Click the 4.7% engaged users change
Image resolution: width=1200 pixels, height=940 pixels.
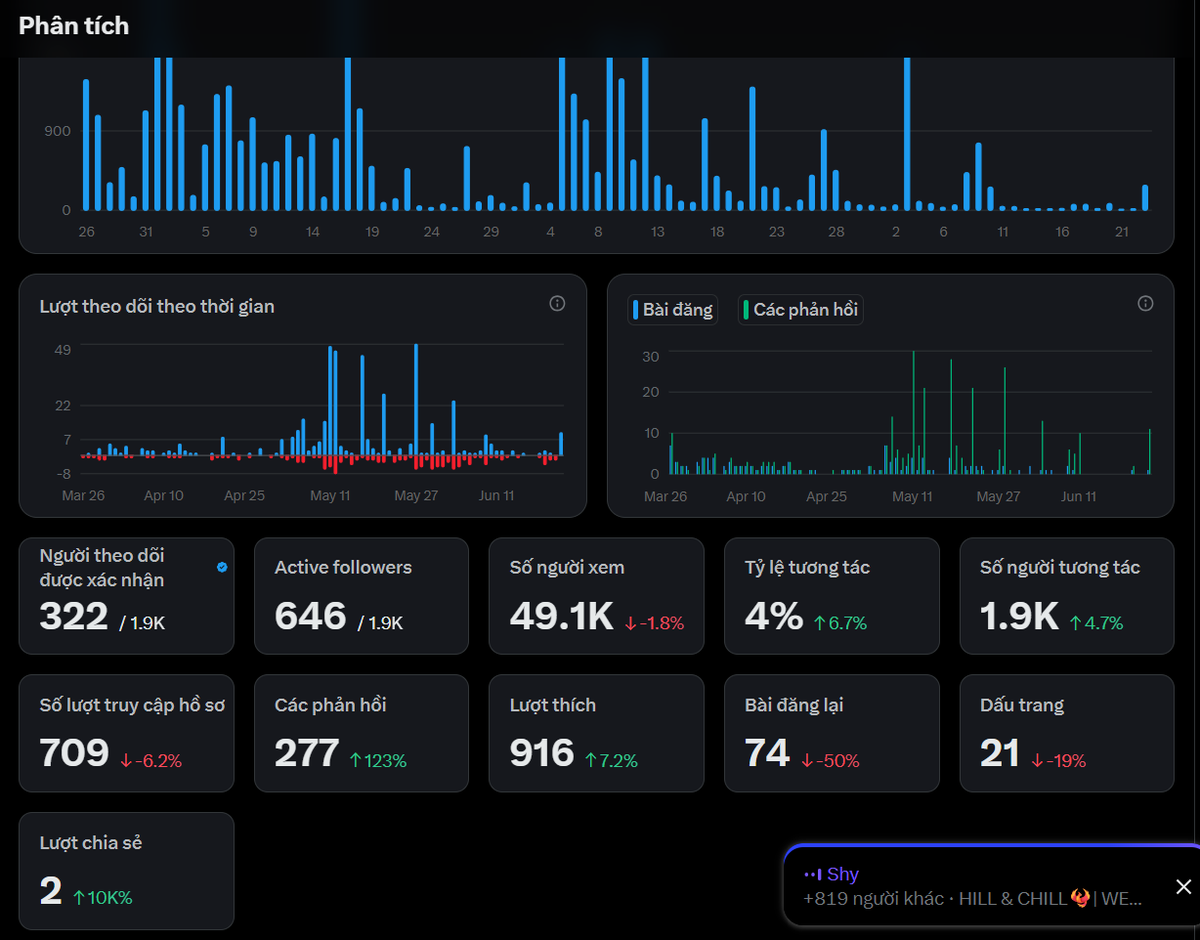(1096, 623)
